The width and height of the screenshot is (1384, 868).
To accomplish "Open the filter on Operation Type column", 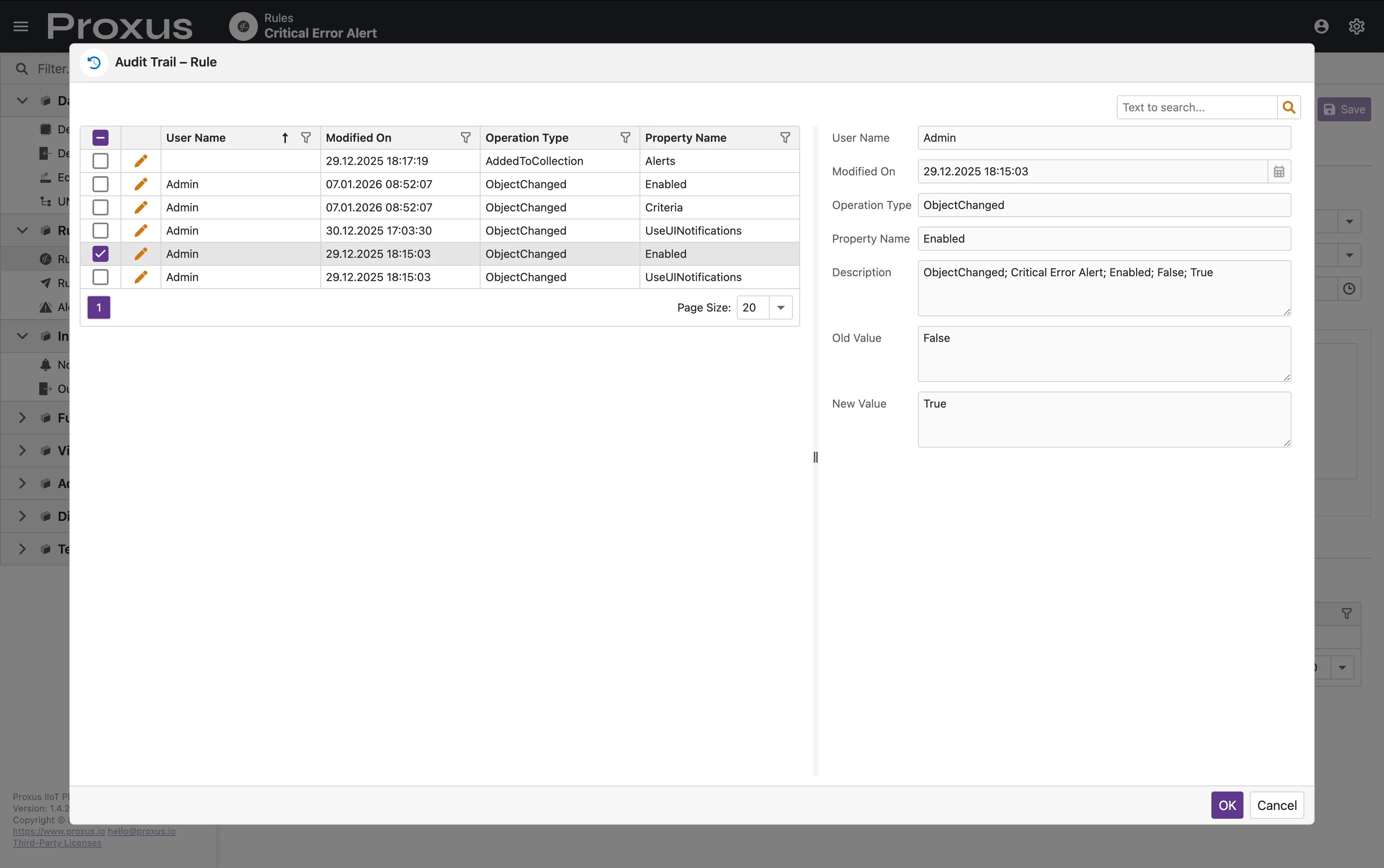I will (625, 137).
